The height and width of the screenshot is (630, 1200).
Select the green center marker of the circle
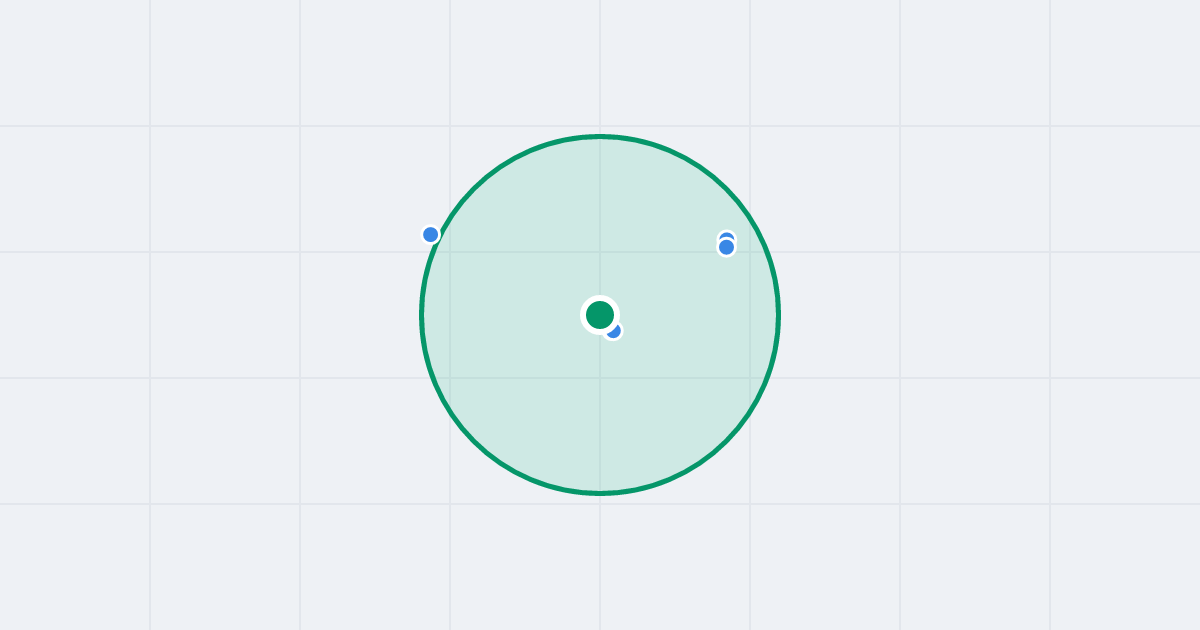coord(600,315)
